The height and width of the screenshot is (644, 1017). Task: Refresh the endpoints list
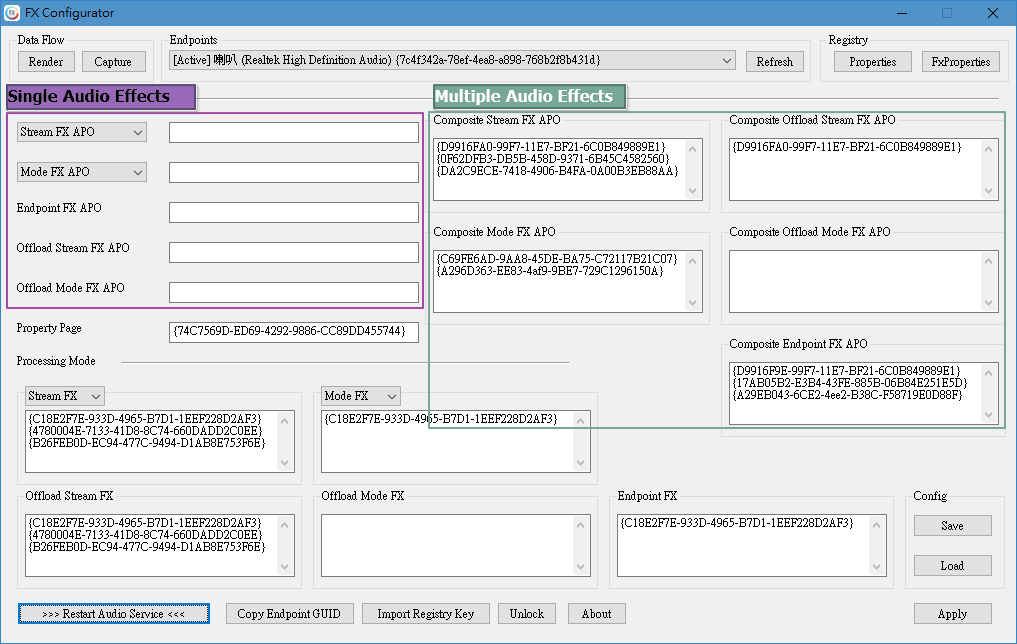pos(774,61)
